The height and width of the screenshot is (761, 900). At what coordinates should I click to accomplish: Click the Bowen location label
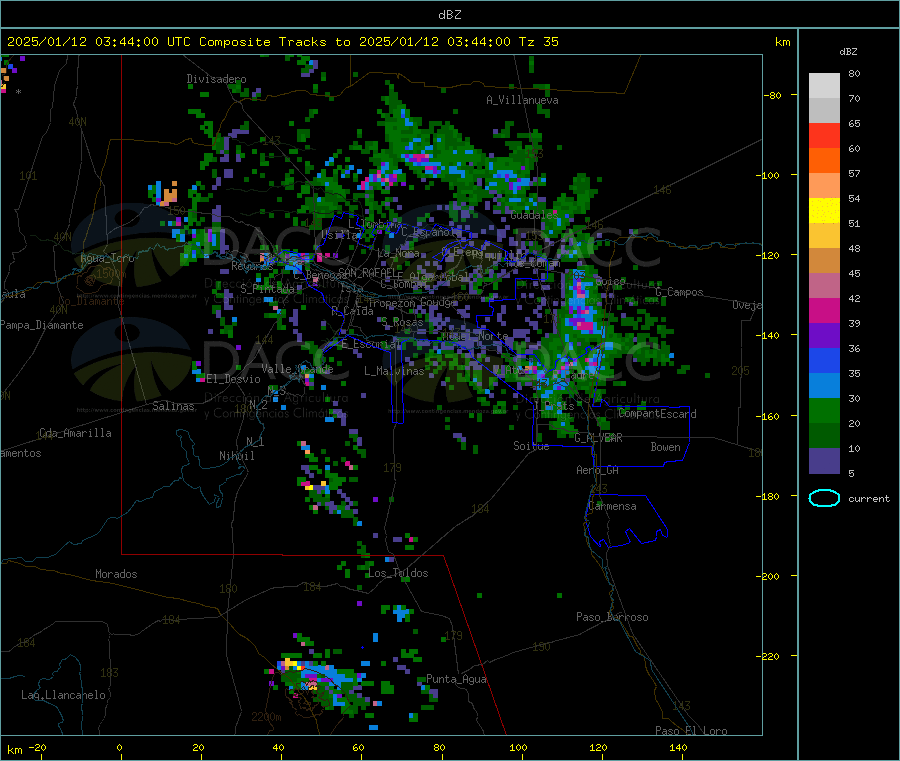(x=665, y=447)
